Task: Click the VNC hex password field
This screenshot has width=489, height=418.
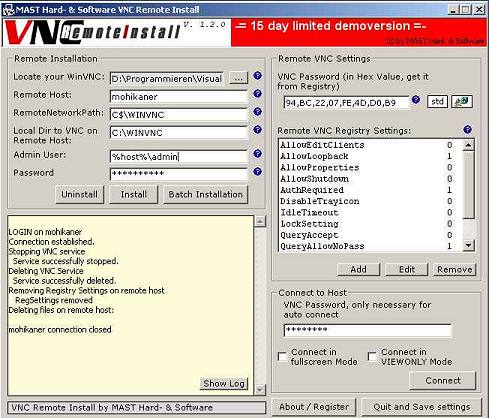Action: pos(347,103)
